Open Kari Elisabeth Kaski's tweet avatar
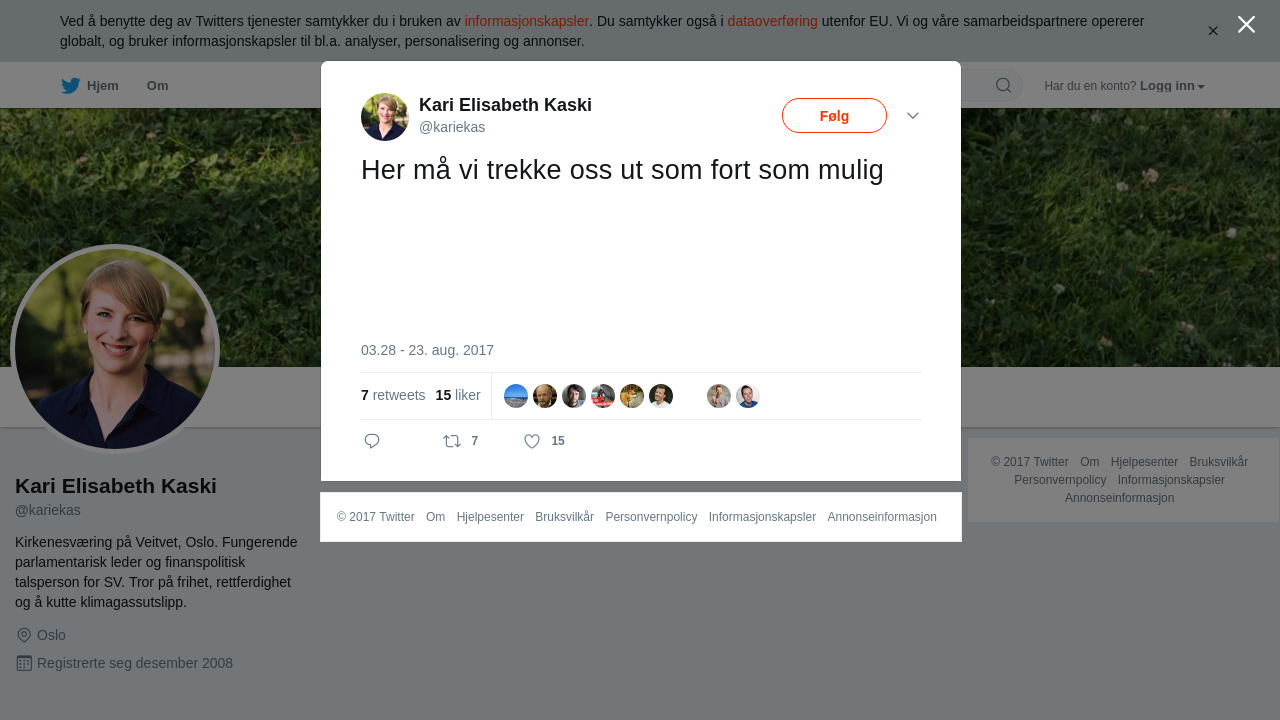 tap(385, 117)
